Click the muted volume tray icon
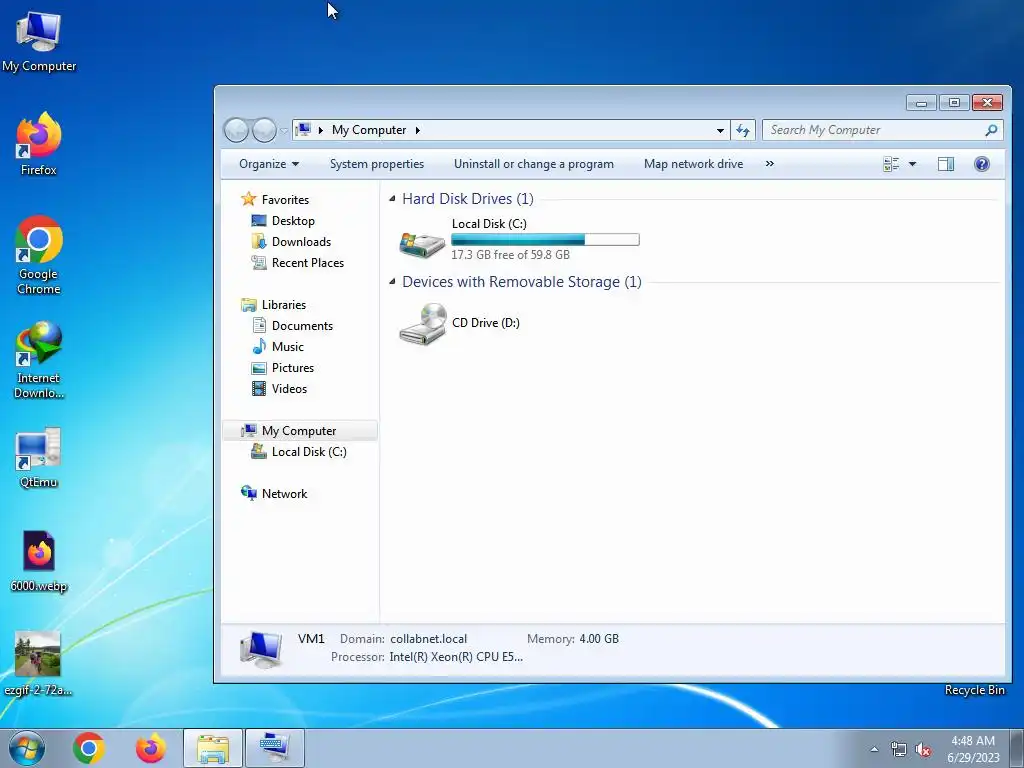 pos(923,750)
